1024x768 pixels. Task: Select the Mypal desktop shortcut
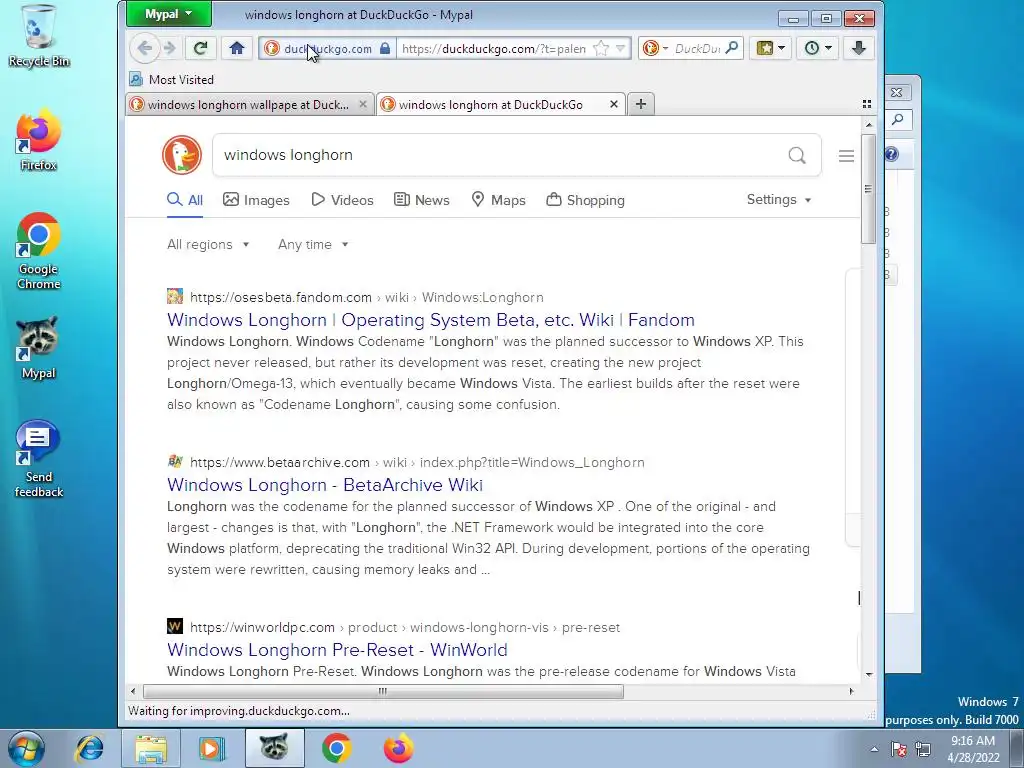coord(39,348)
